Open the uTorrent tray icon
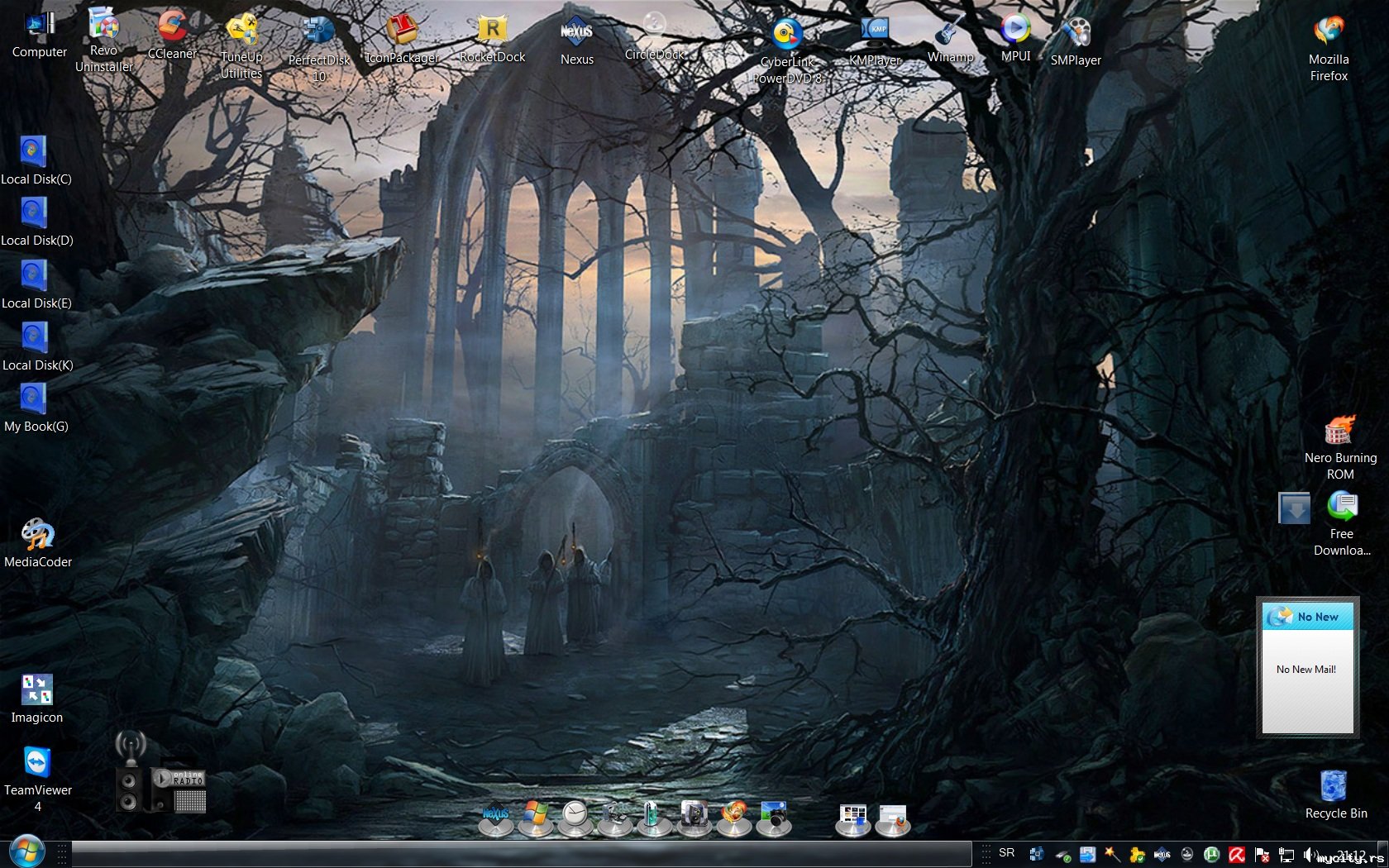The height and width of the screenshot is (868, 1389). pos(1212,855)
